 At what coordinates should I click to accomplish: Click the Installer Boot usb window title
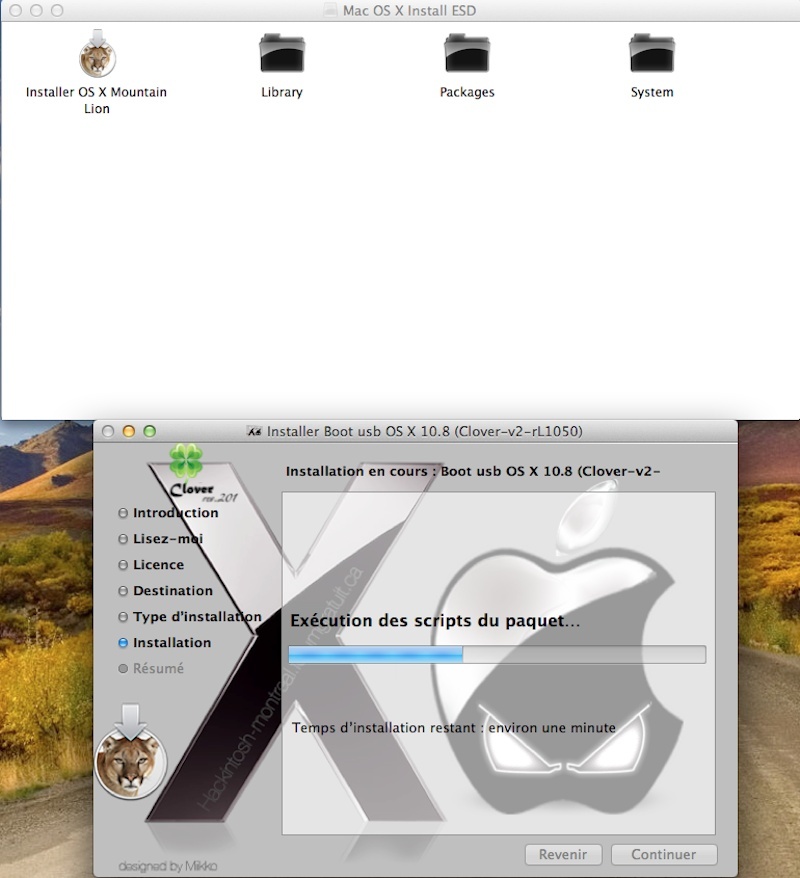[x=424, y=432]
